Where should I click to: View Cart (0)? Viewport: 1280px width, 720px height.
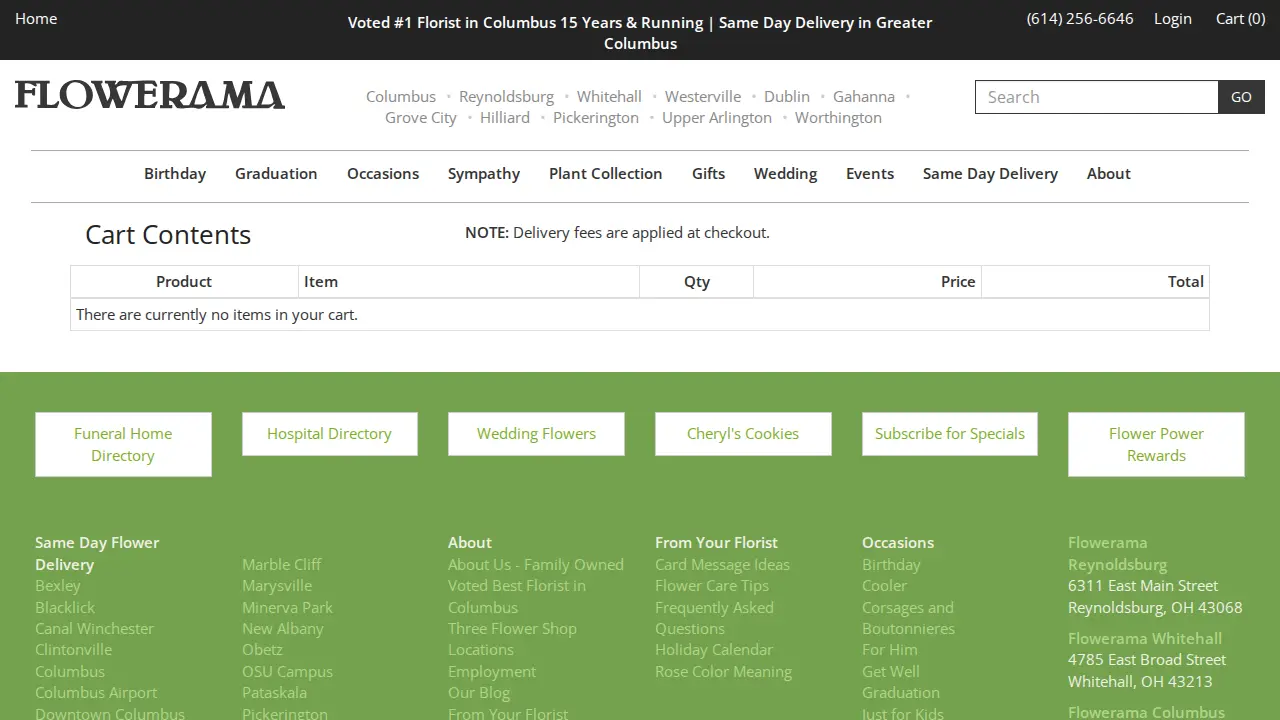pos(1240,19)
